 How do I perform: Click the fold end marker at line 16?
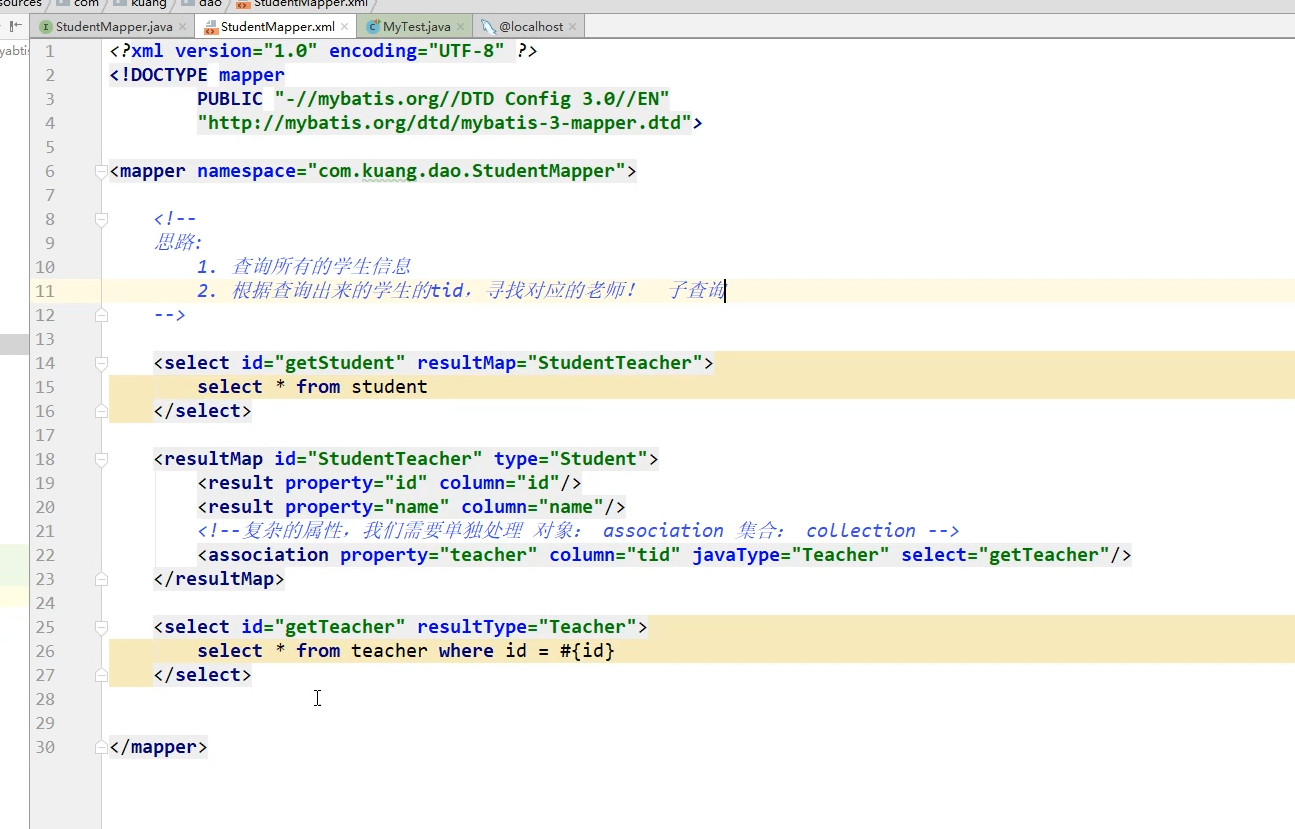101,411
